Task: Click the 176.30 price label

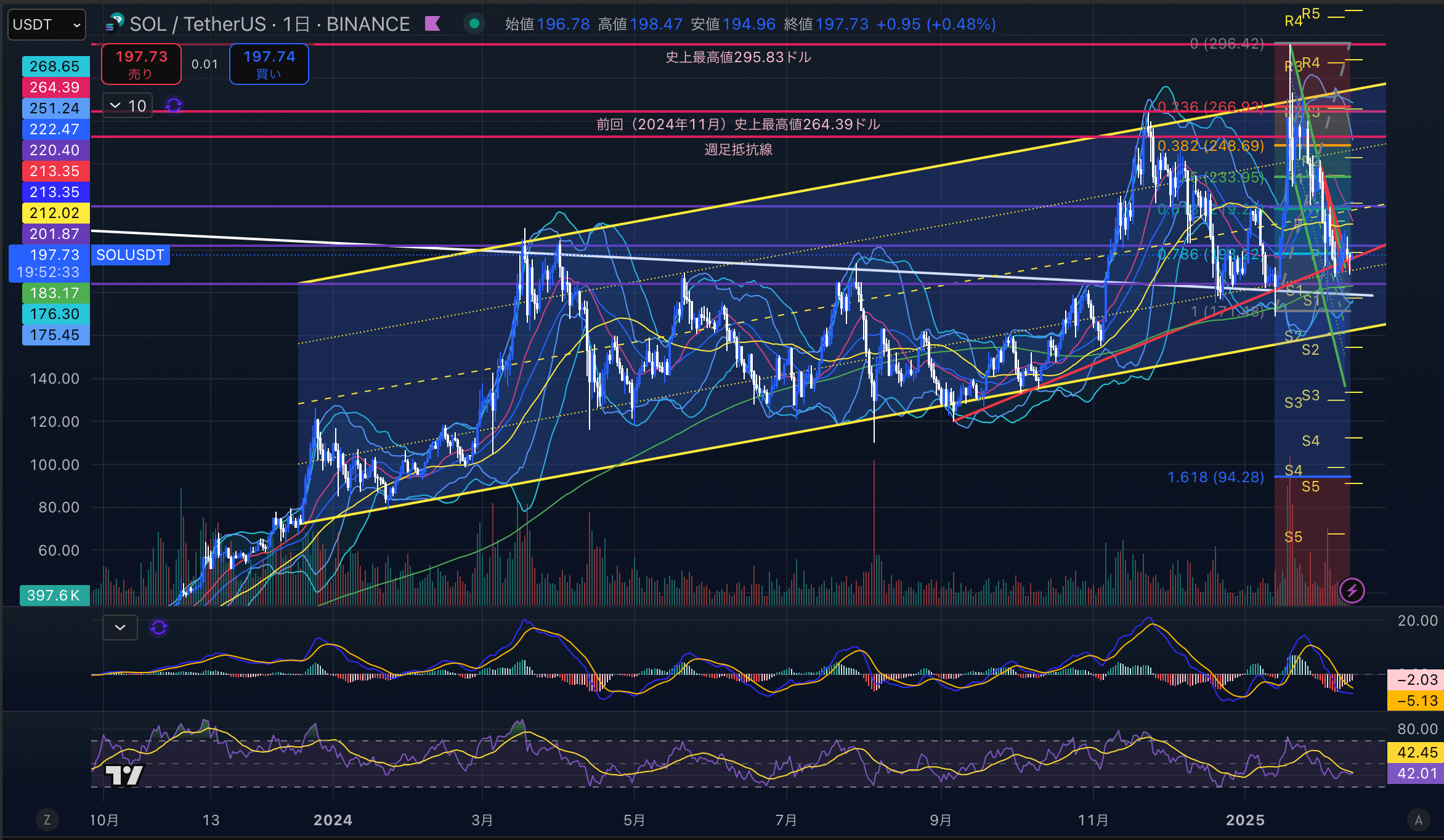Action: pyautogui.click(x=55, y=314)
